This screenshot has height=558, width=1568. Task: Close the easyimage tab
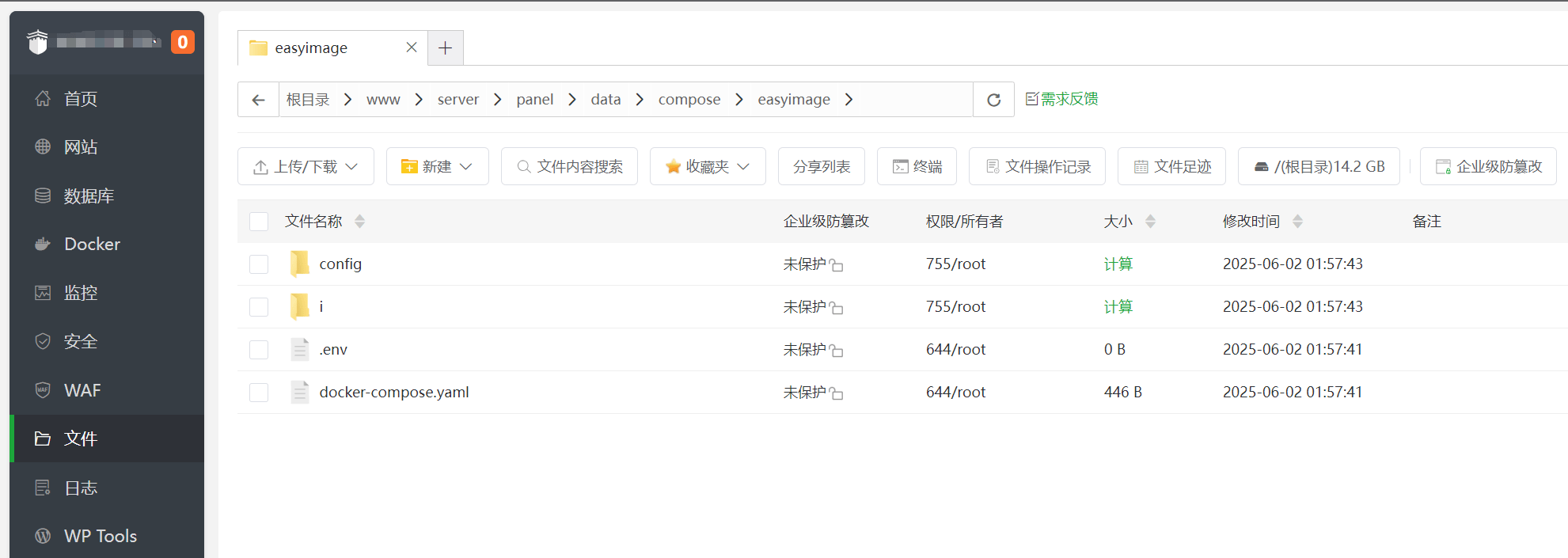(x=412, y=47)
